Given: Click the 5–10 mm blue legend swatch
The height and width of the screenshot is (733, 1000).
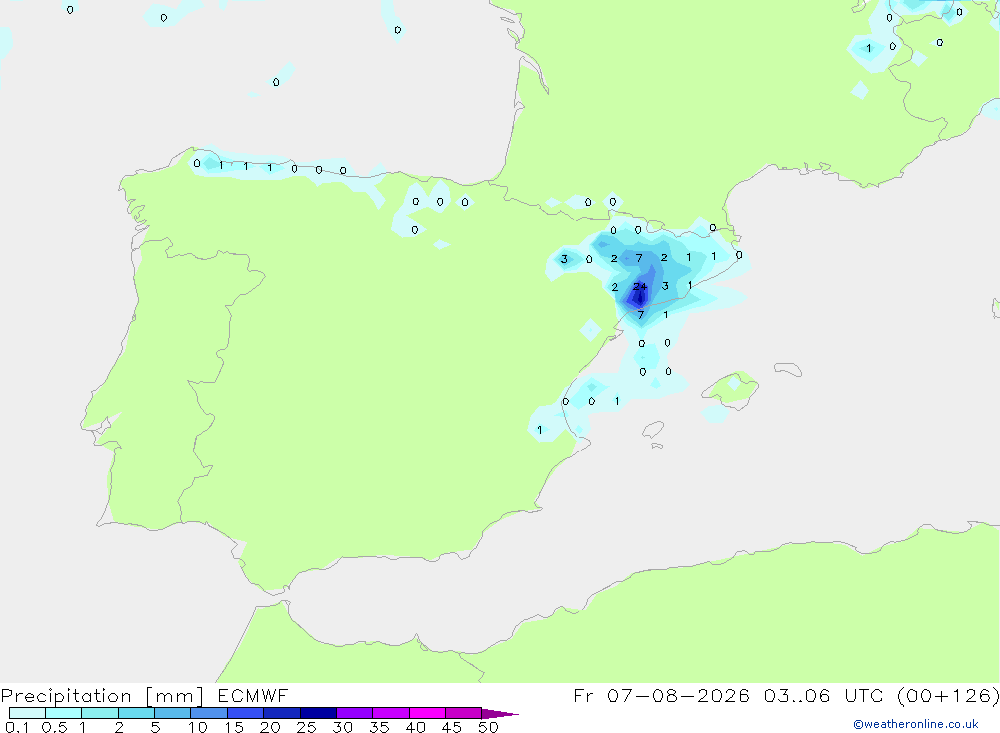Looking at the screenshot, I should pyautogui.click(x=173, y=713).
